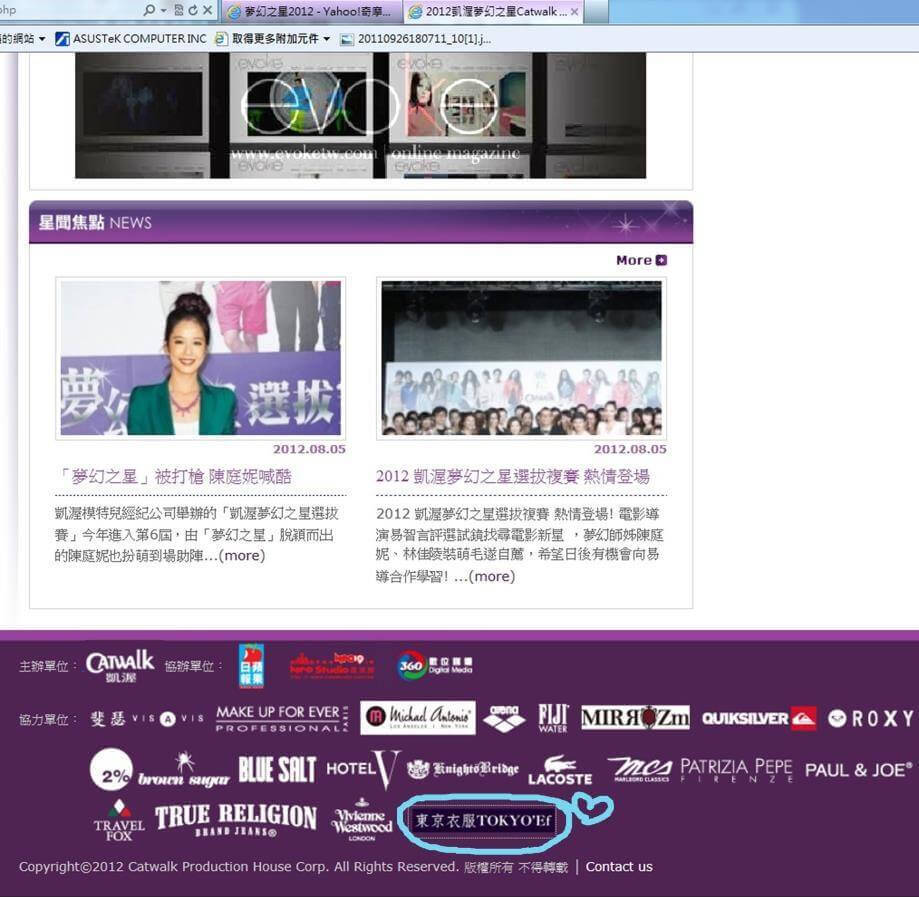The width and height of the screenshot is (919, 897).
Task: Open headline 2012 凱渥夢幻之星選拔複賽 熱情登場
Action: [513, 476]
